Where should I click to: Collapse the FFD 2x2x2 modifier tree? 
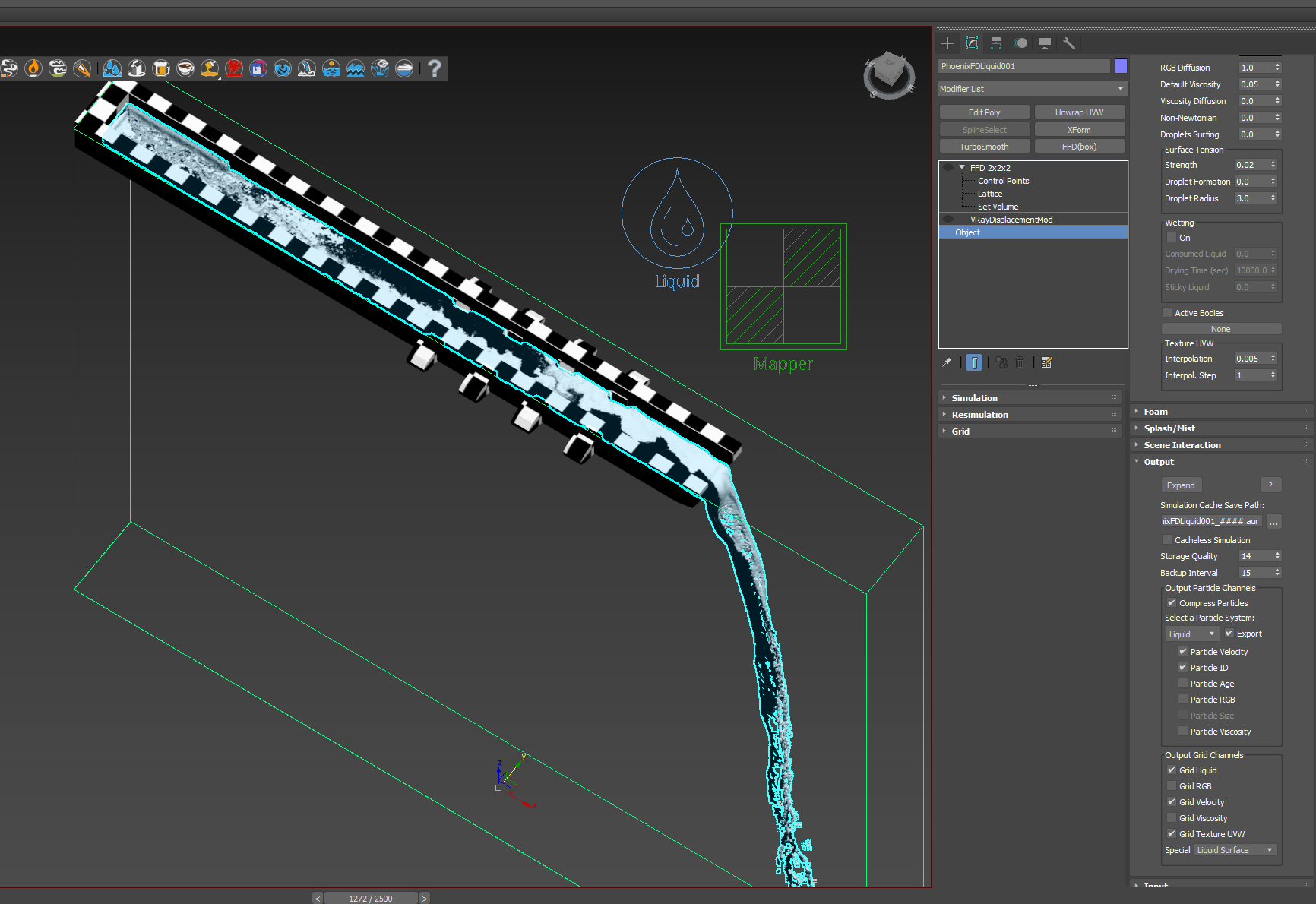(962, 168)
